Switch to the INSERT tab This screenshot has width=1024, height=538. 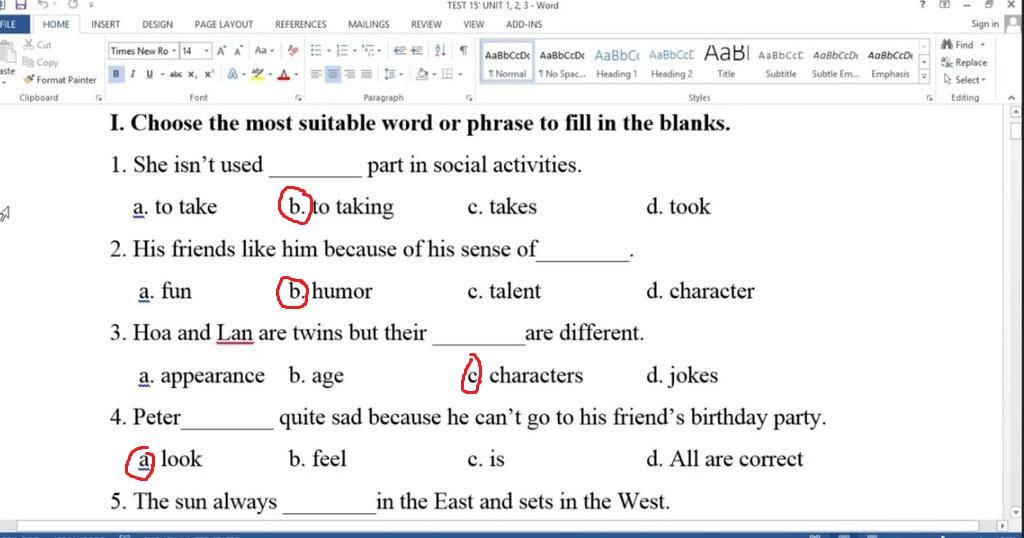click(x=105, y=24)
